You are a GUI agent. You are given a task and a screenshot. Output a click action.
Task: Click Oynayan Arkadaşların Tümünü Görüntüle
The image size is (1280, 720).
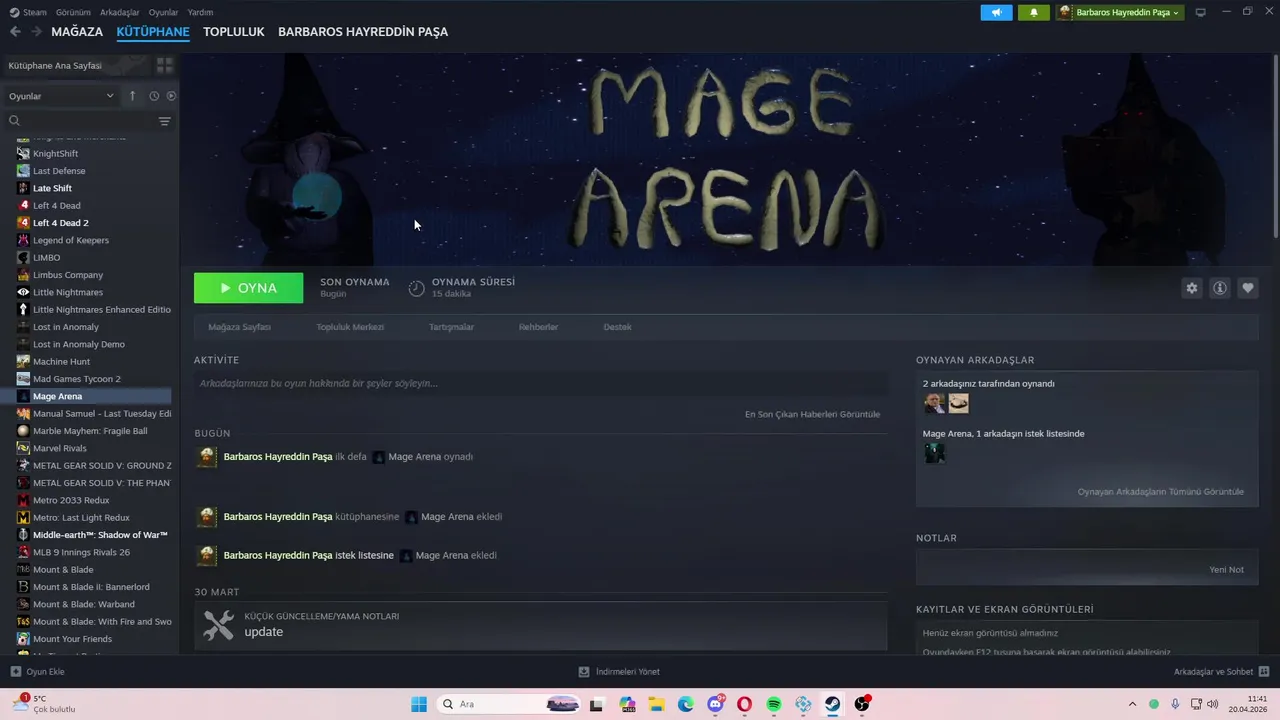click(x=1160, y=492)
